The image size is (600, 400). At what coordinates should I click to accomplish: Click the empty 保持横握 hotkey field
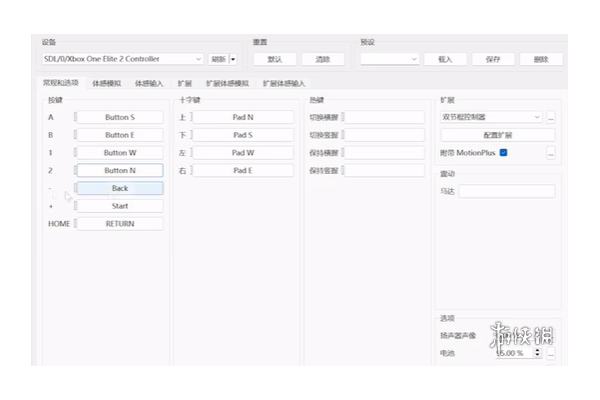pyautogui.click(x=384, y=153)
